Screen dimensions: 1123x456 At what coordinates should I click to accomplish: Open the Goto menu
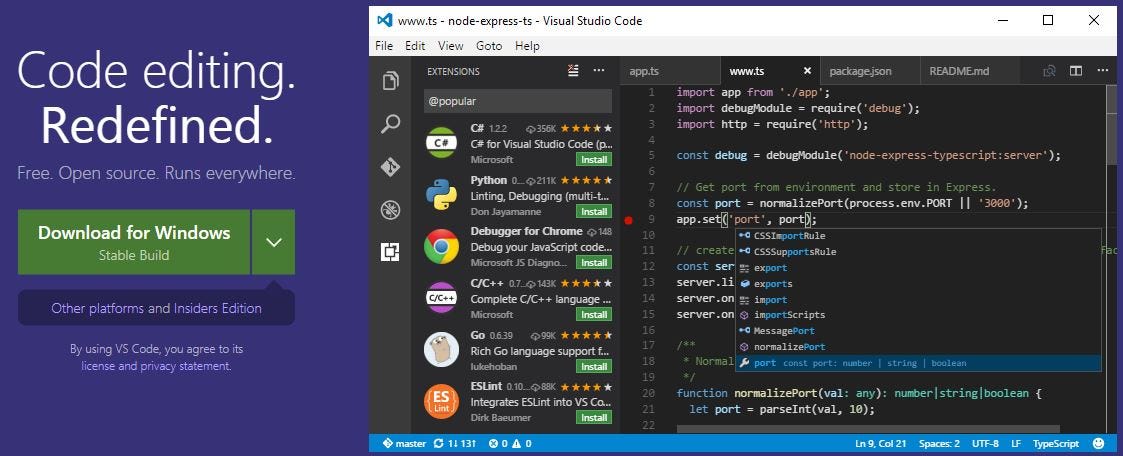pyautogui.click(x=489, y=46)
